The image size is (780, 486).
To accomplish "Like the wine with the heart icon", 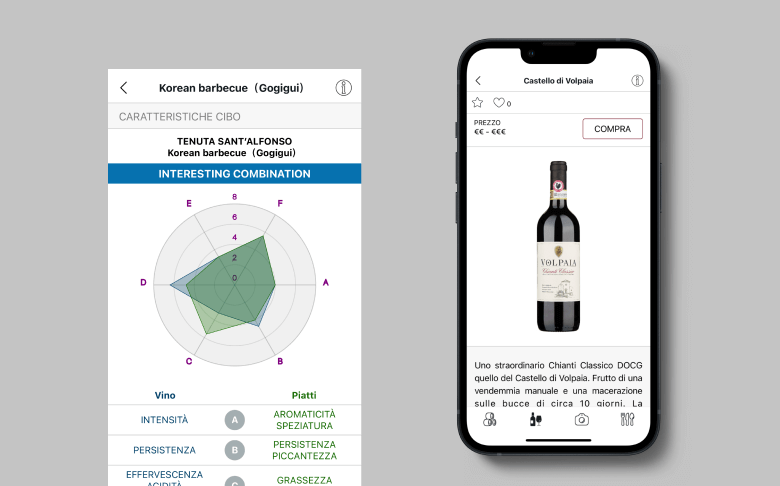I will [498, 102].
